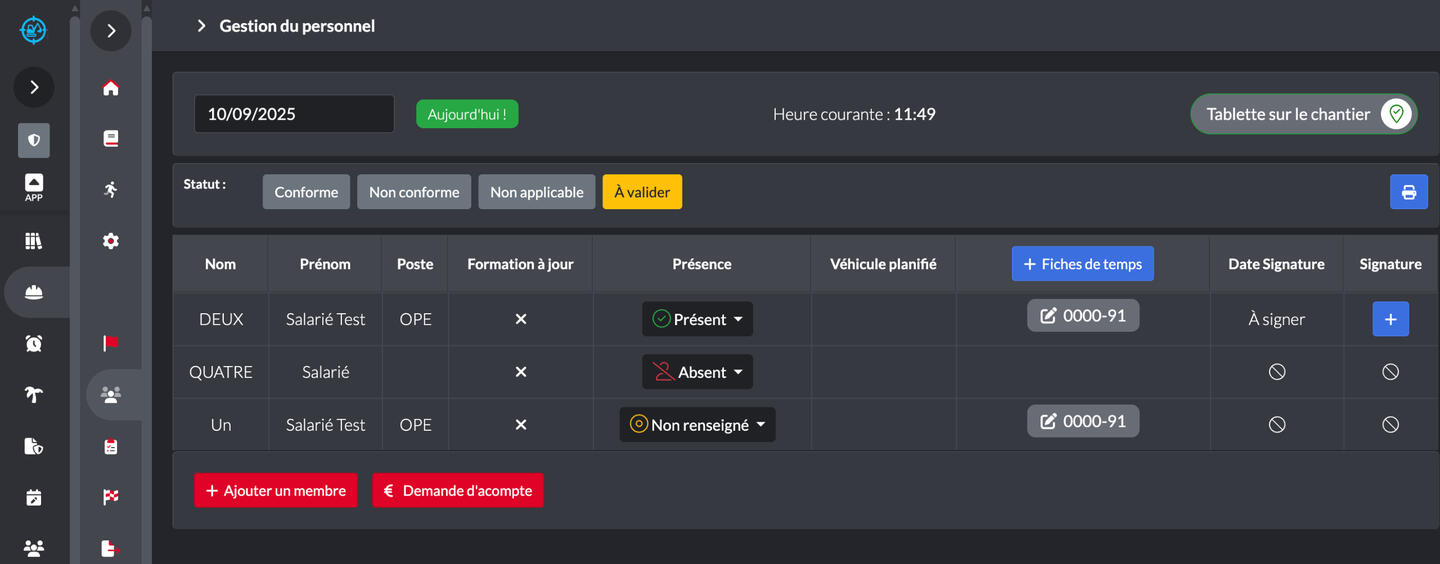Toggle the À valider status filter
This screenshot has height=564, width=1440.
point(642,192)
